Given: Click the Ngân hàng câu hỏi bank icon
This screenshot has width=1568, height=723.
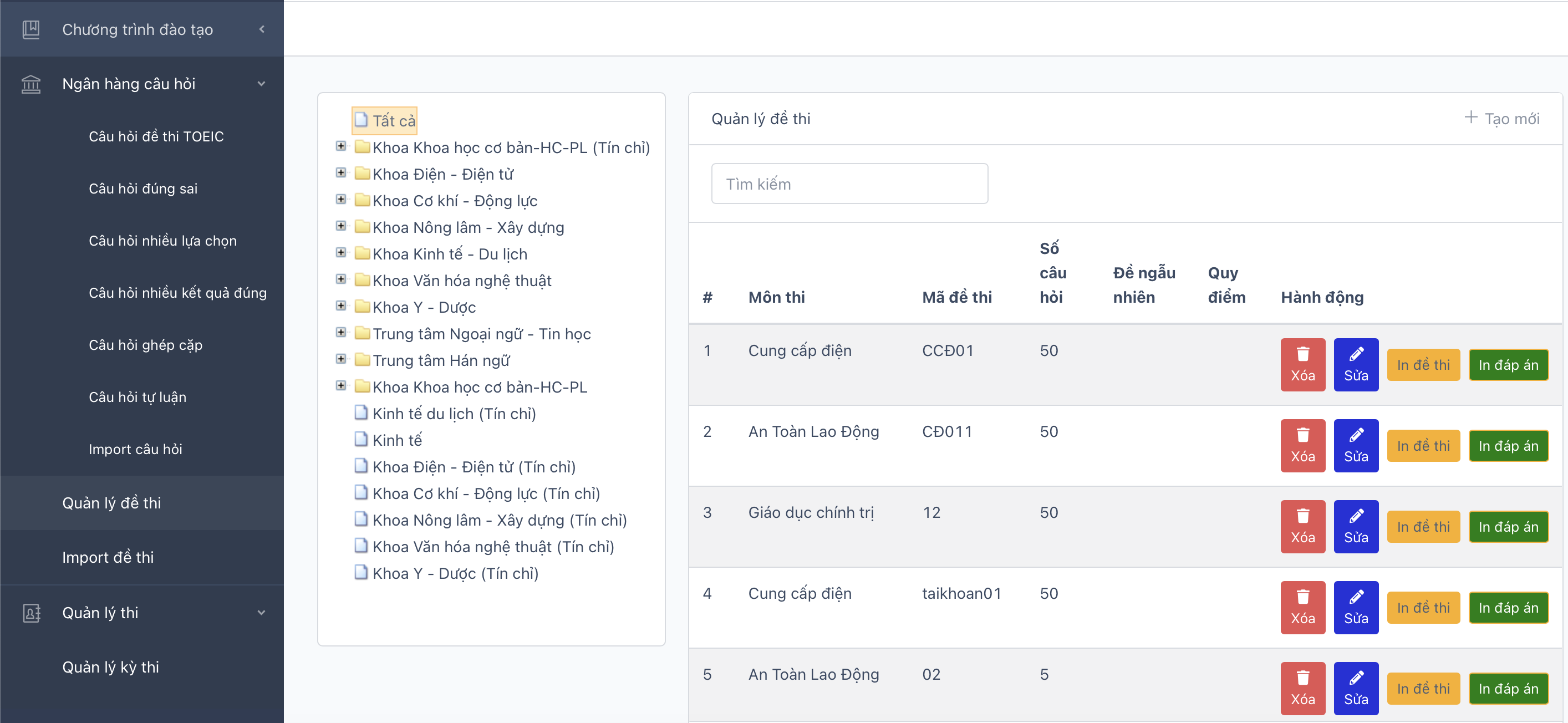Looking at the screenshot, I should click(31, 84).
